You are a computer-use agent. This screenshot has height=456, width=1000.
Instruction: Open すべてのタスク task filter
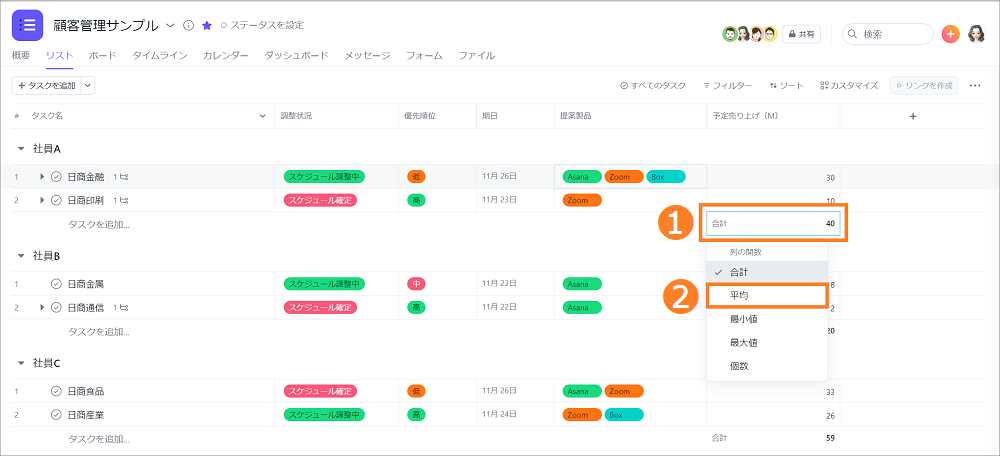(653, 85)
